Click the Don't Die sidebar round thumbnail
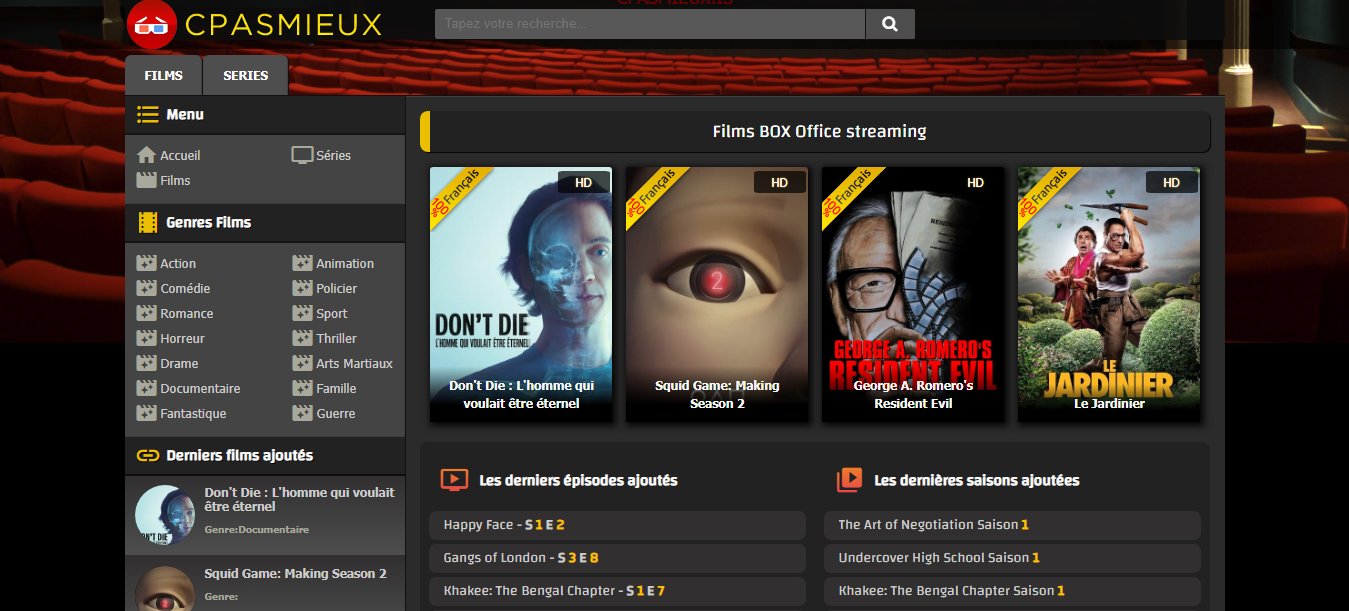This screenshot has width=1349, height=611. click(165, 515)
